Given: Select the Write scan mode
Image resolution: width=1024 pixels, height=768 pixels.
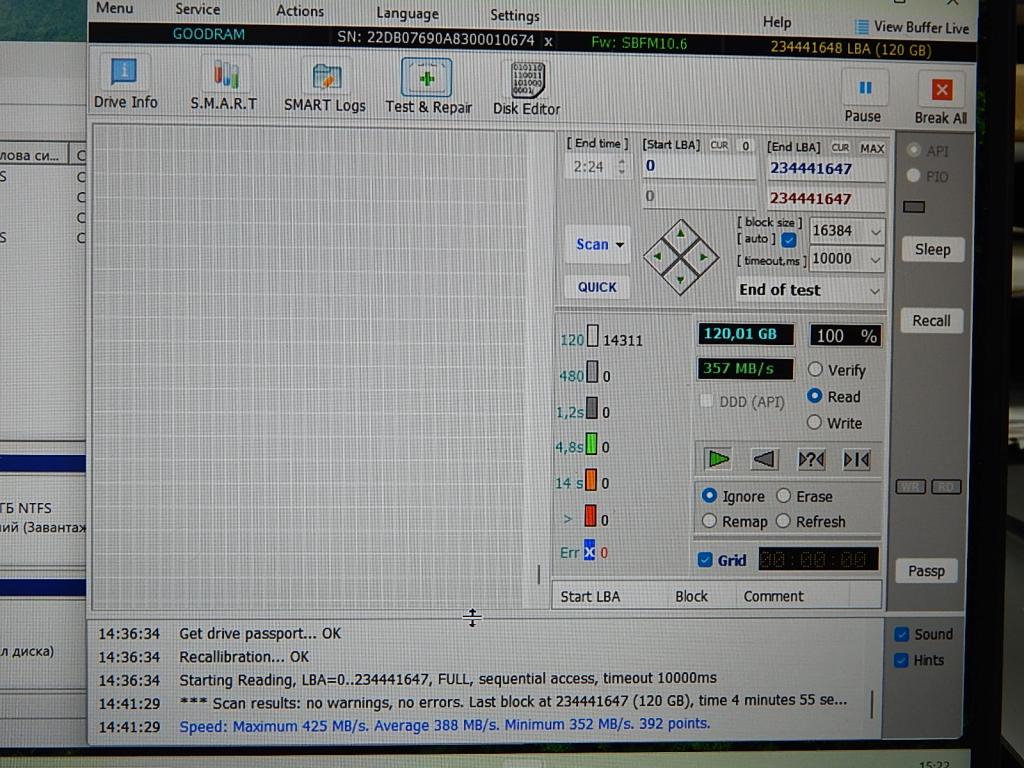Looking at the screenshot, I should pyautogui.click(x=815, y=423).
